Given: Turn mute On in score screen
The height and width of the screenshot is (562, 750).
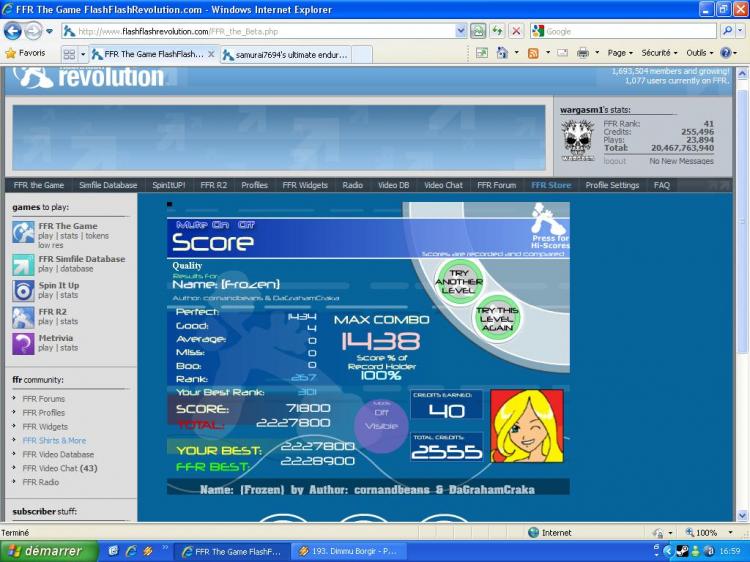Looking at the screenshot, I should [219, 225].
